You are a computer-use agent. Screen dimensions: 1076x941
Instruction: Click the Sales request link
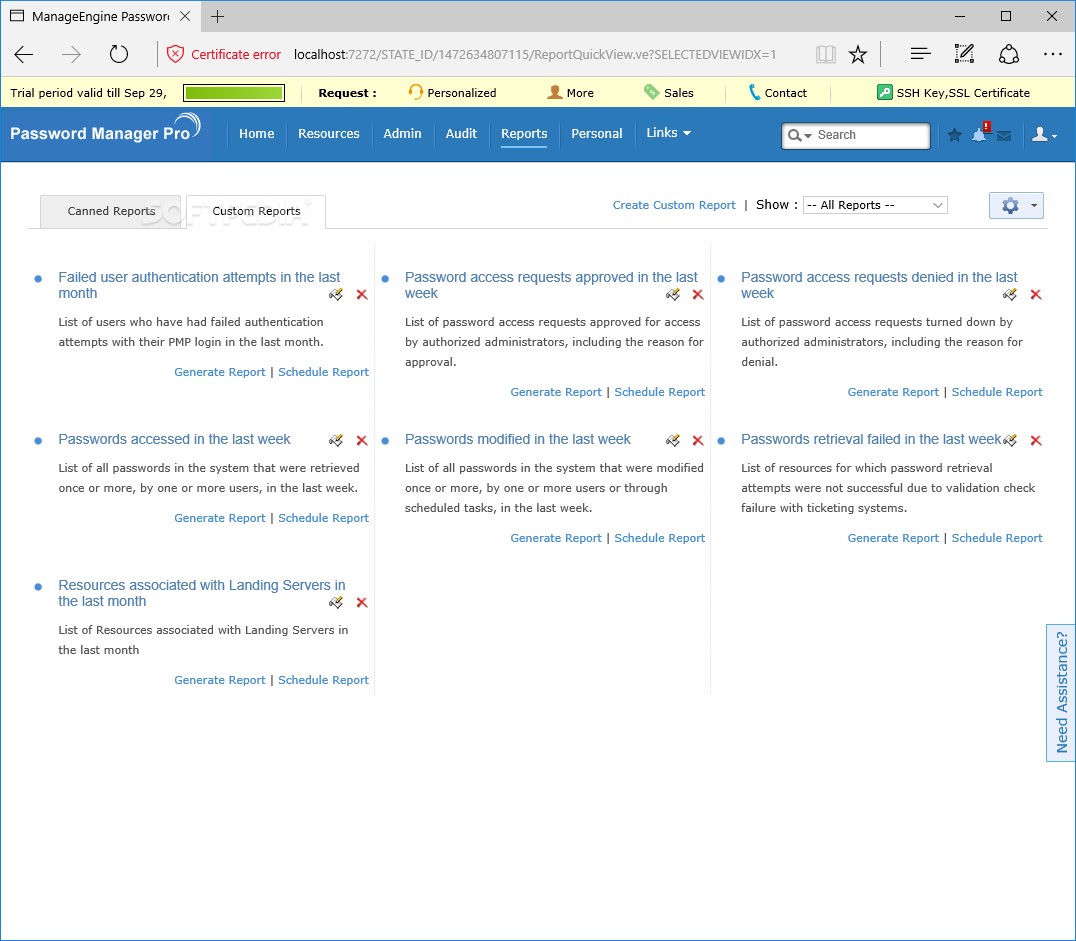click(668, 93)
